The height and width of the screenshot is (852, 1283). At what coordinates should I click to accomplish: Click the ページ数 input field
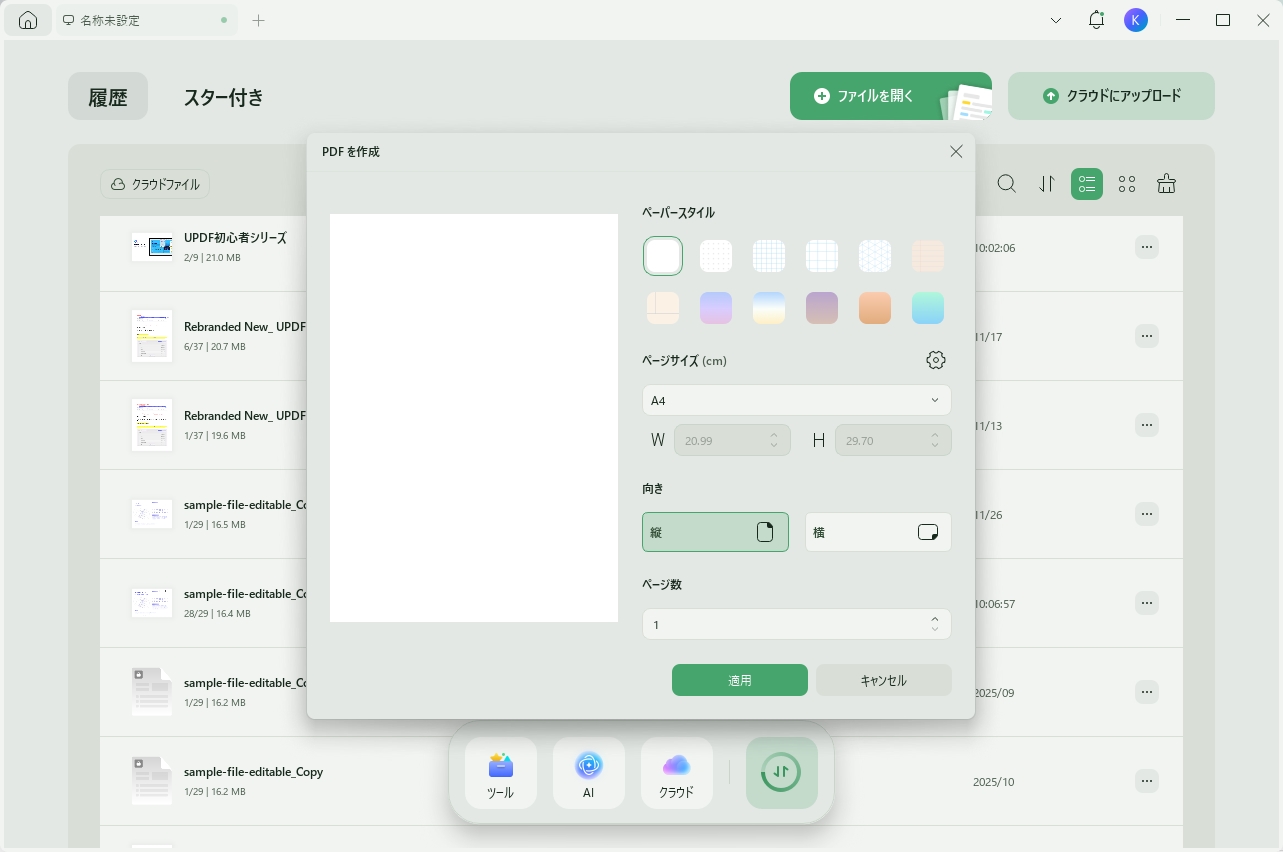tap(796, 624)
